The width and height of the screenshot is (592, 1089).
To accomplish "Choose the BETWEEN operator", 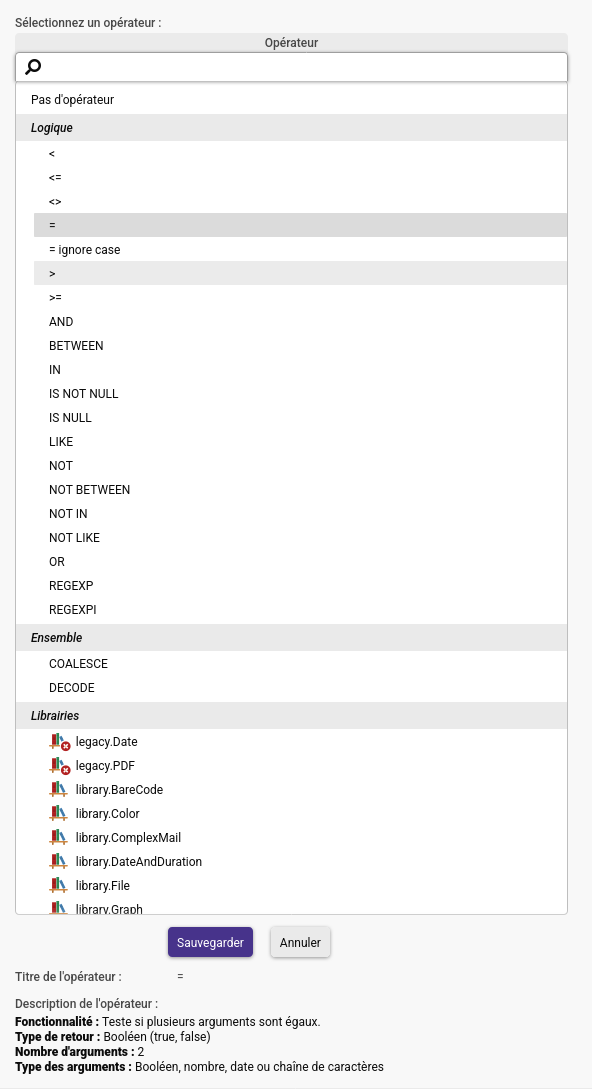I will click(300, 346).
